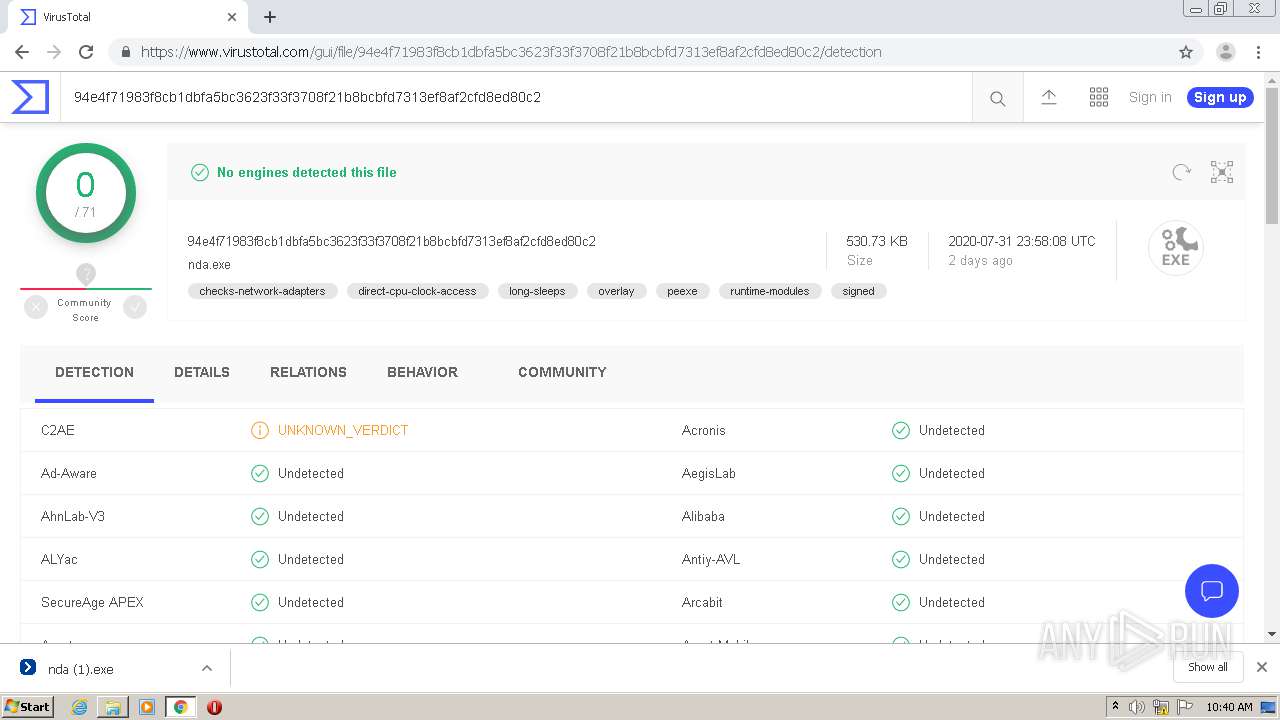Open Chrome three-dot menu
Viewport: 1280px width, 720px height.
pyautogui.click(x=1258, y=52)
